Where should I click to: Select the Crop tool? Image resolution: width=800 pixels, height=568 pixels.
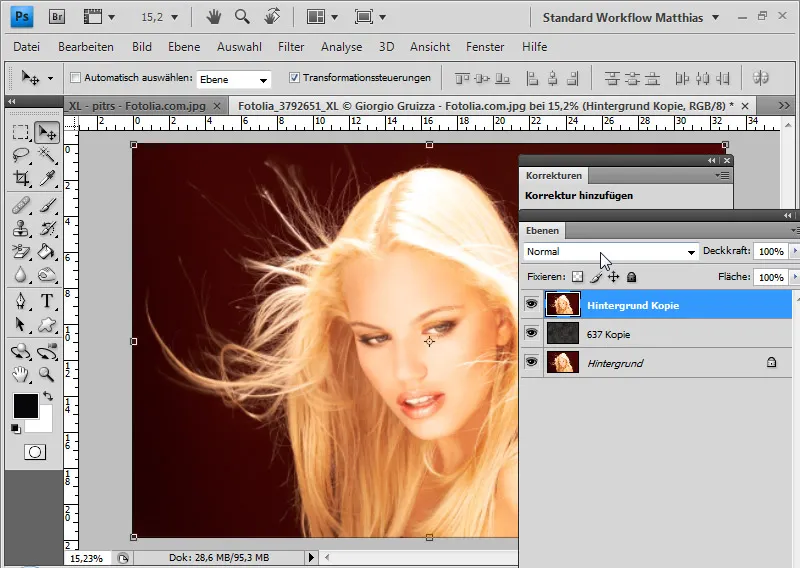tap(20, 178)
